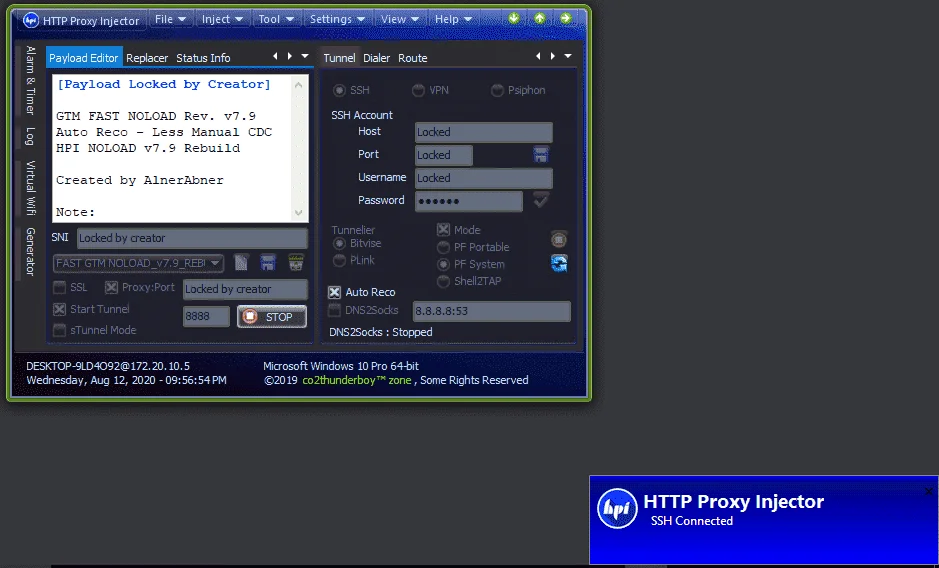Open the Inject menu dropdown

pos(222,19)
